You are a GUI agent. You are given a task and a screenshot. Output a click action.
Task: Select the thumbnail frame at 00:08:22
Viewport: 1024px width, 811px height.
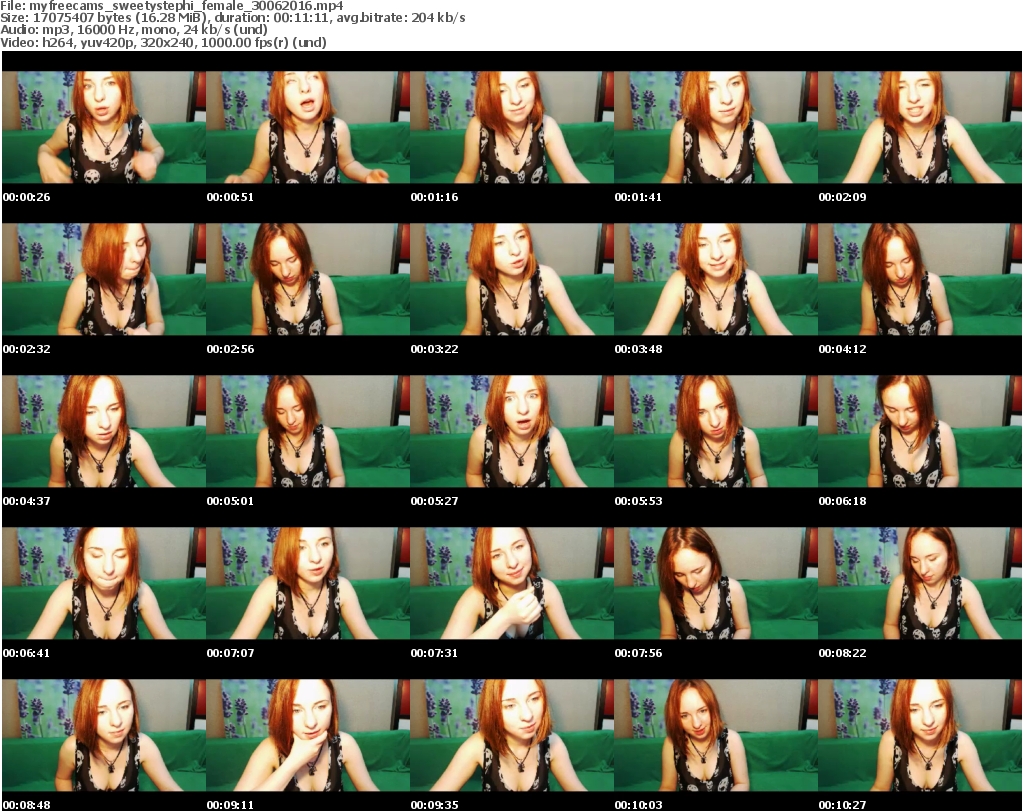pos(920,583)
